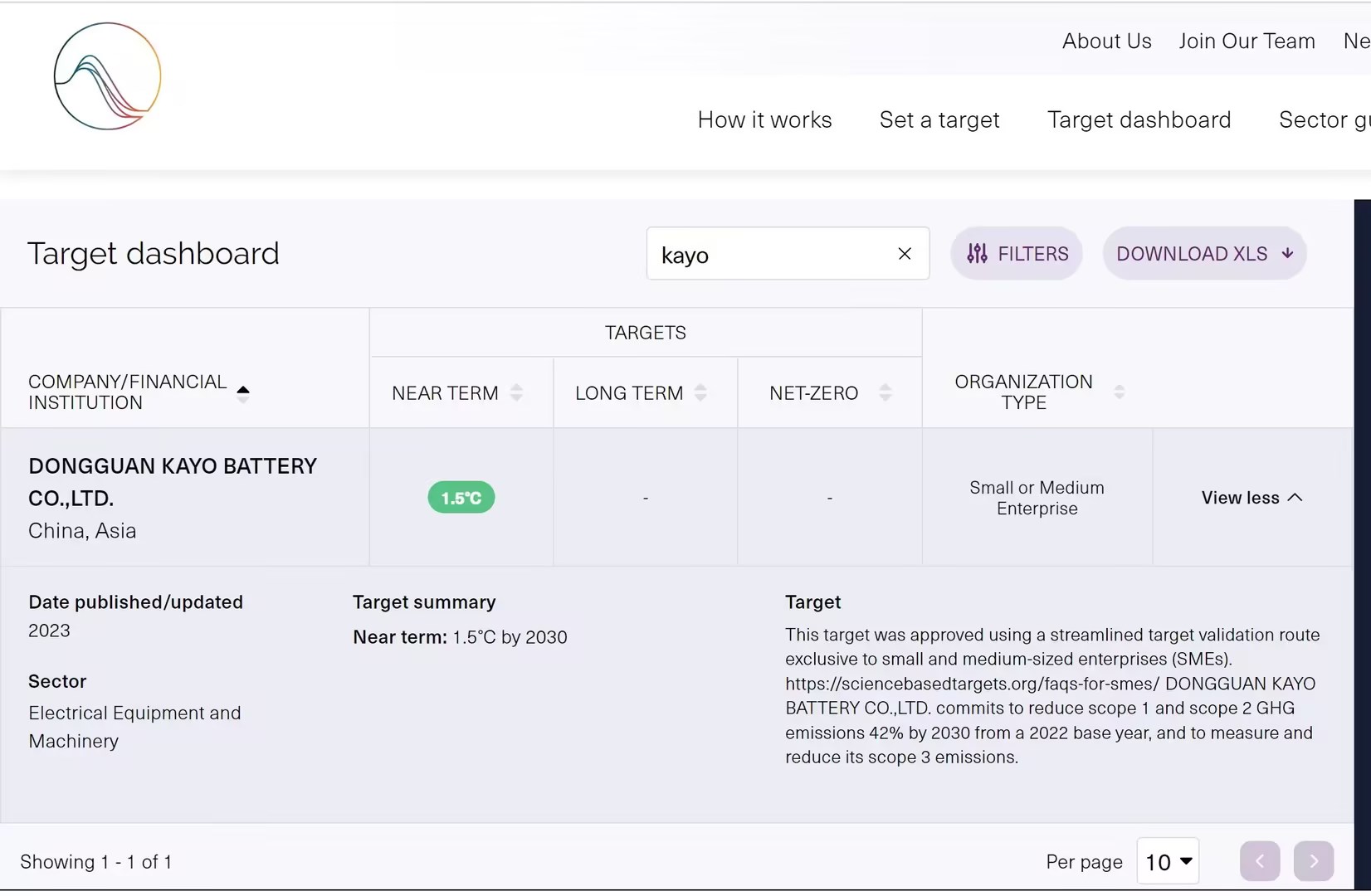
Task: Open the FILTERS panel
Action: tap(1017, 254)
